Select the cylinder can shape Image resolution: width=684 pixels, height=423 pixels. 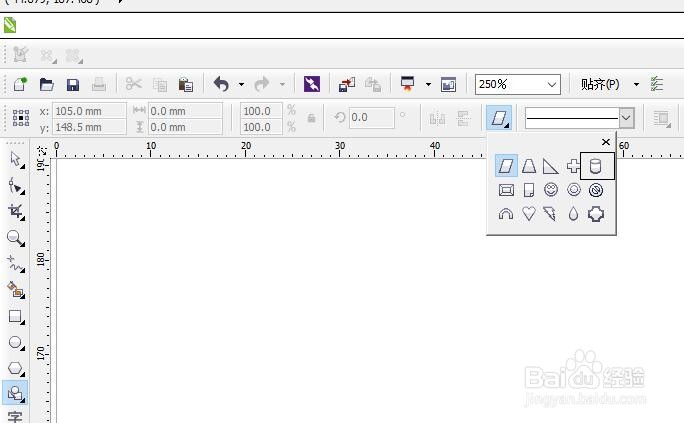[x=595, y=166]
